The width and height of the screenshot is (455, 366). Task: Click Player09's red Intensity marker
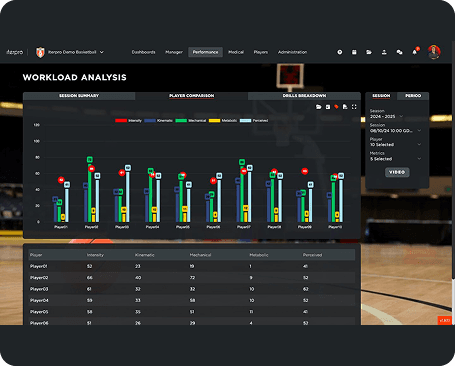click(x=304, y=171)
